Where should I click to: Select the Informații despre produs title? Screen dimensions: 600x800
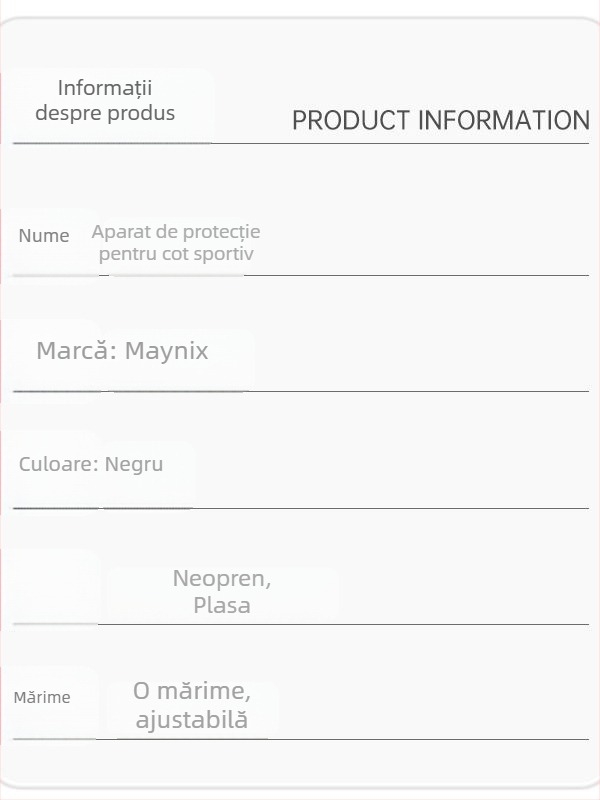coord(105,100)
